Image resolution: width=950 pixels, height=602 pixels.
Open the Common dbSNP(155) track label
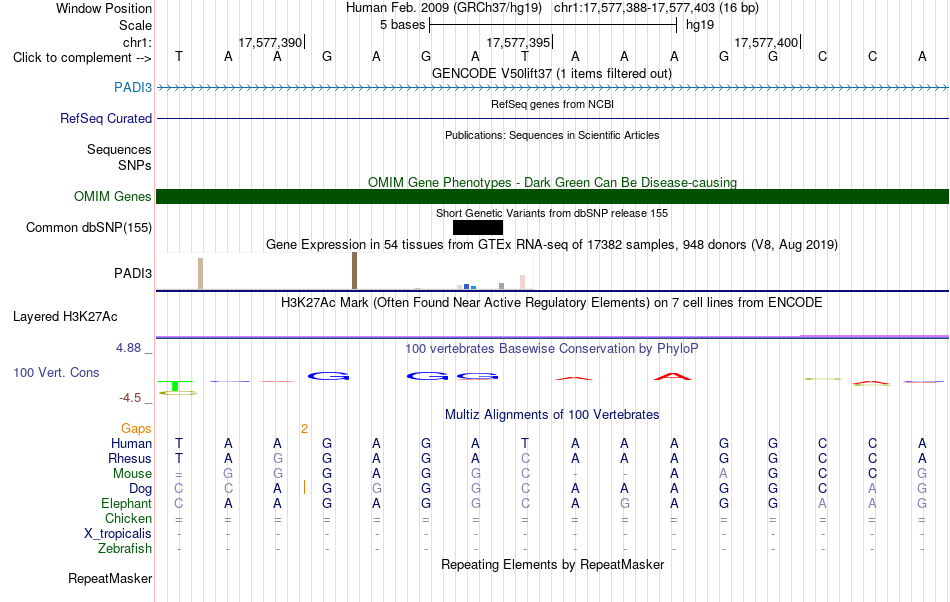pos(88,227)
